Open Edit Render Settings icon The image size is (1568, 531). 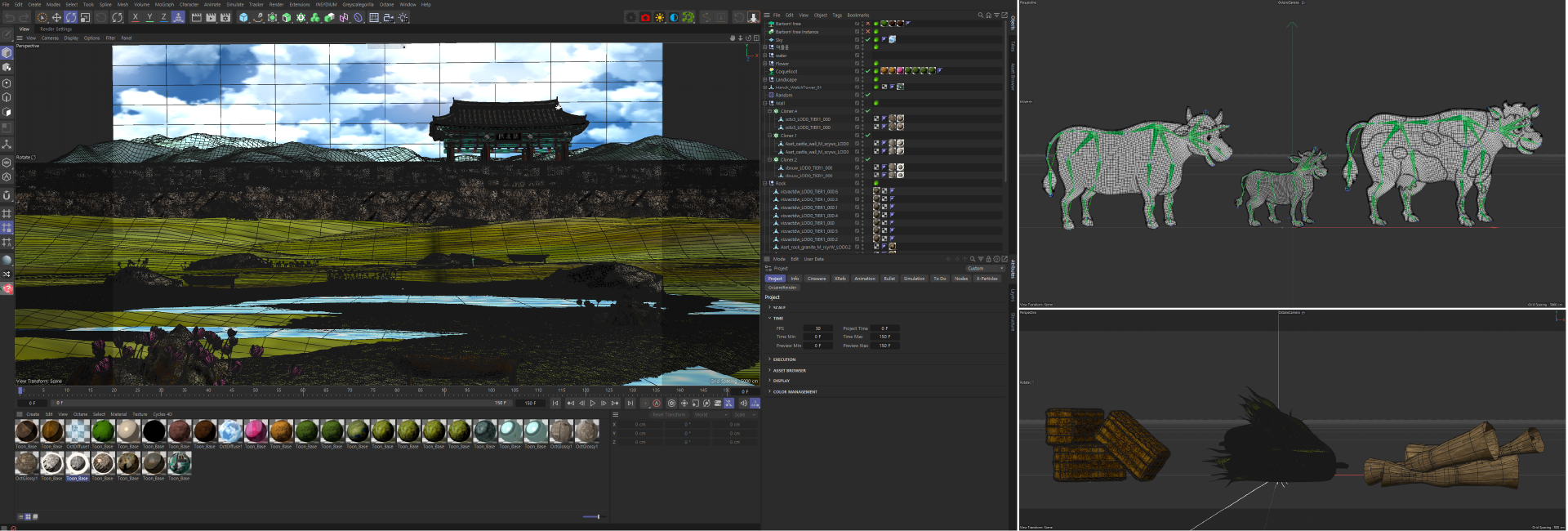click(x=225, y=17)
